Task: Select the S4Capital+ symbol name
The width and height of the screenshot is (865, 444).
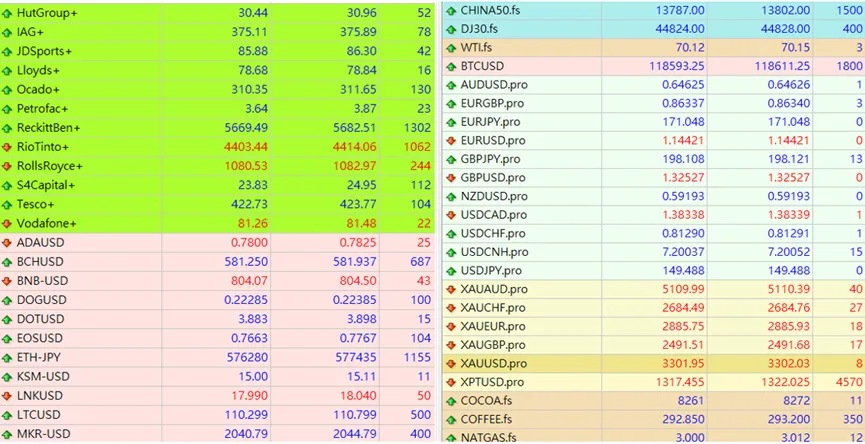Action: point(46,185)
